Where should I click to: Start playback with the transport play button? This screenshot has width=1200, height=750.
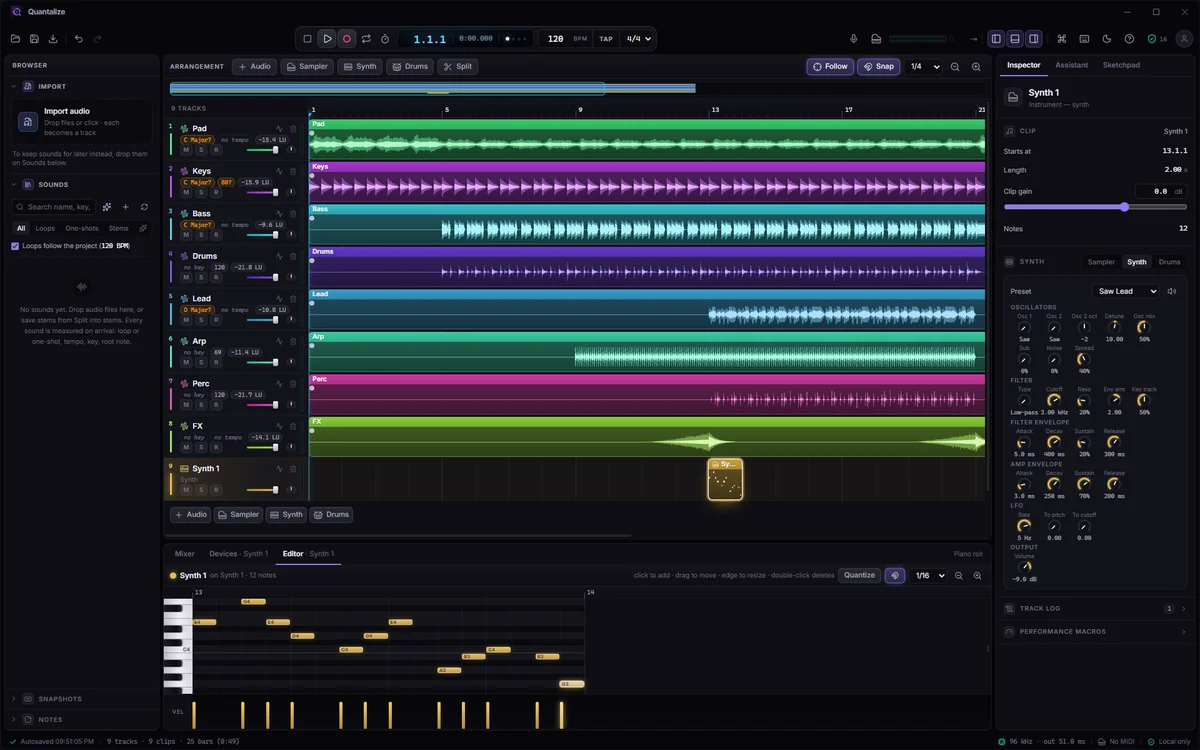pos(327,39)
